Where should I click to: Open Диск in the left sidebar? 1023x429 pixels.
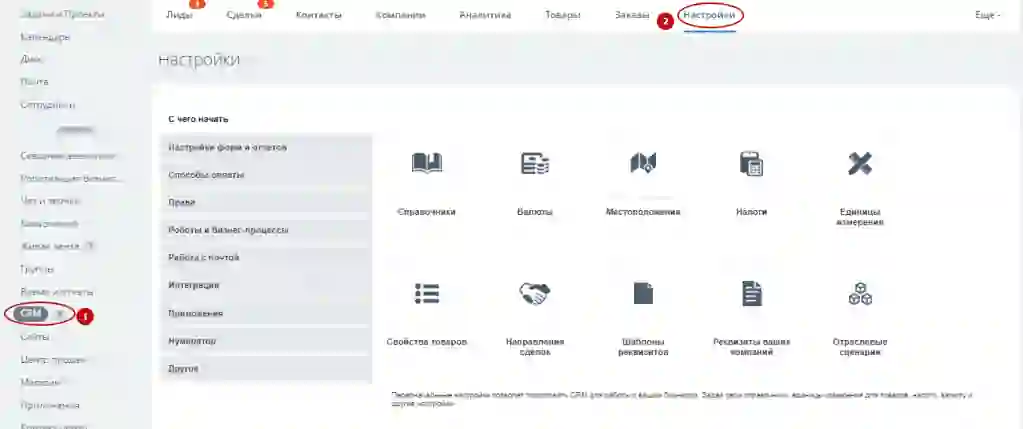tap(31, 59)
